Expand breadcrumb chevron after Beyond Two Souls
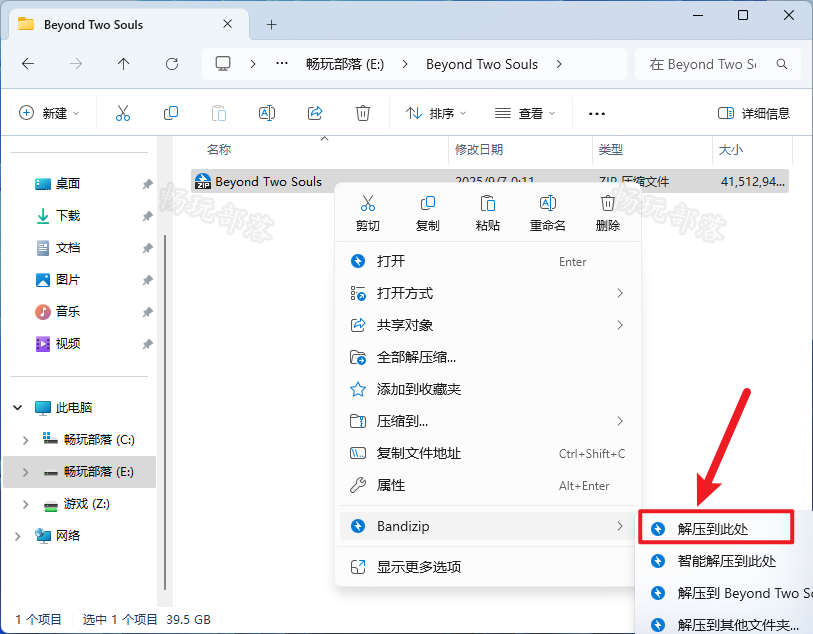 click(x=559, y=64)
